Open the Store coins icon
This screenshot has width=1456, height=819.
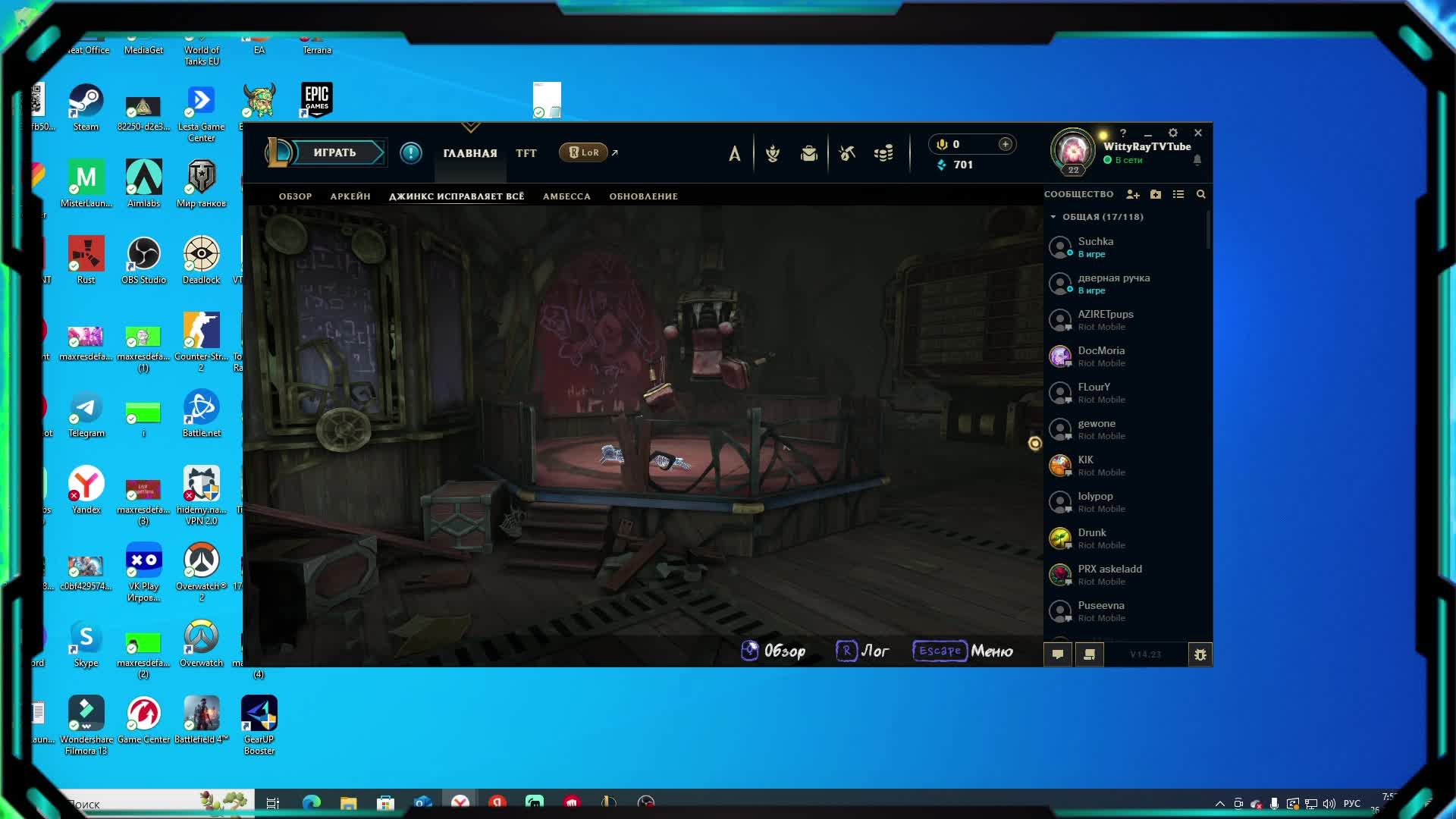click(x=883, y=153)
